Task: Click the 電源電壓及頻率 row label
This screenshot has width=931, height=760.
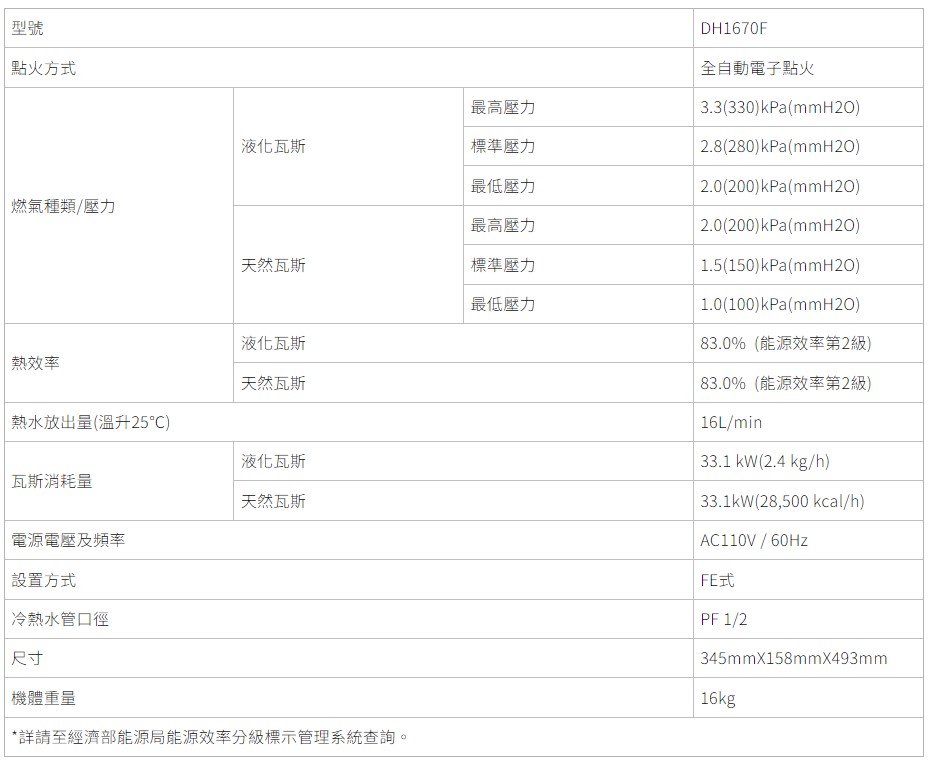Action: tap(67, 540)
